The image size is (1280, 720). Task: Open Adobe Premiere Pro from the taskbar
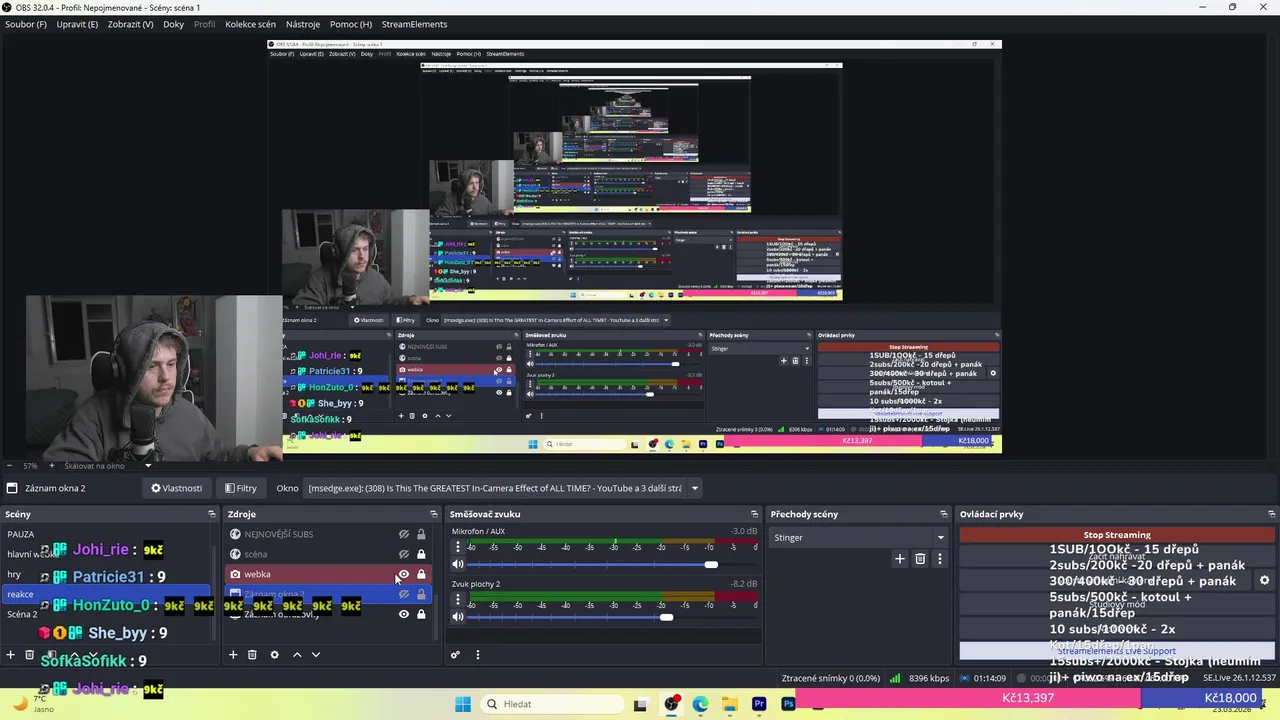[x=759, y=704]
